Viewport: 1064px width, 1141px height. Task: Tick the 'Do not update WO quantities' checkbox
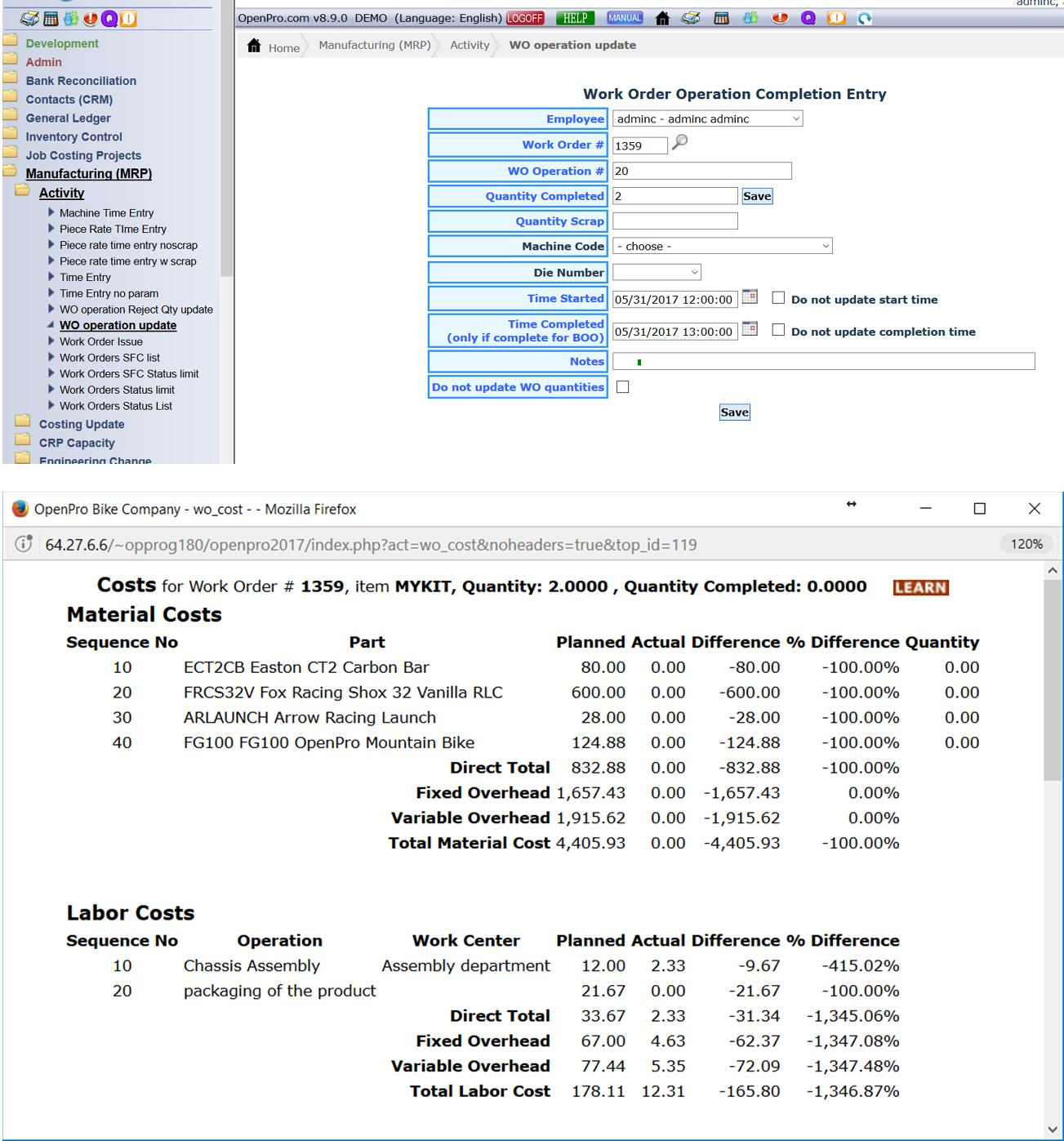tap(623, 387)
